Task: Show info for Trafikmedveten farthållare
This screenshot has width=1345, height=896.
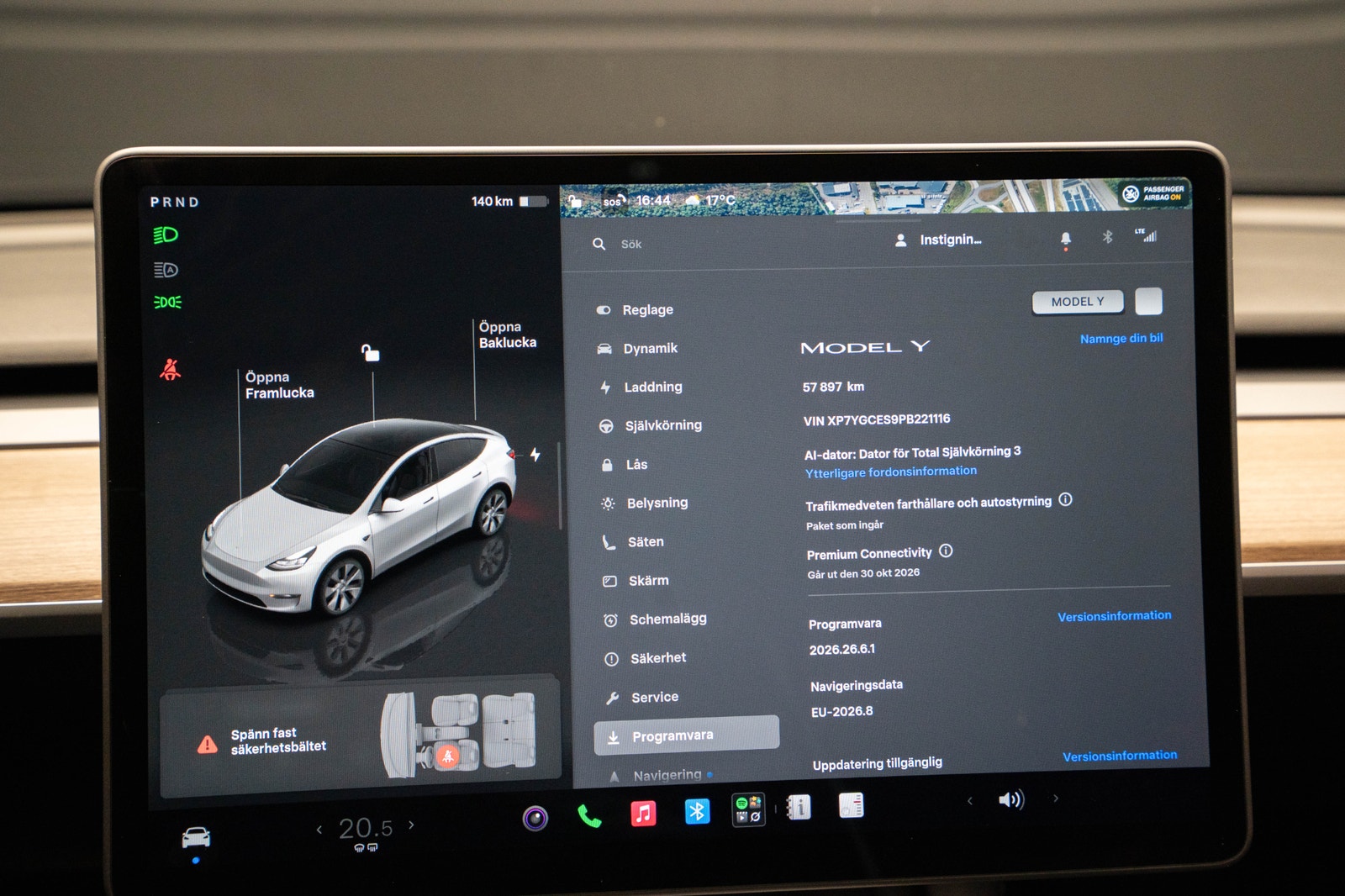Action: click(x=1066, y=499)
